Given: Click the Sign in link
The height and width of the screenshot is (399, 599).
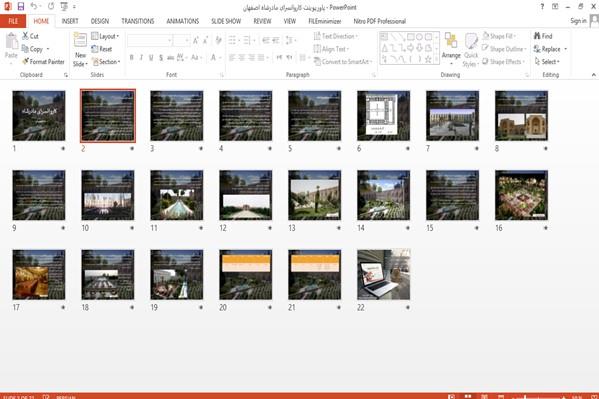Looking at the screenshot, I should 578,21.
